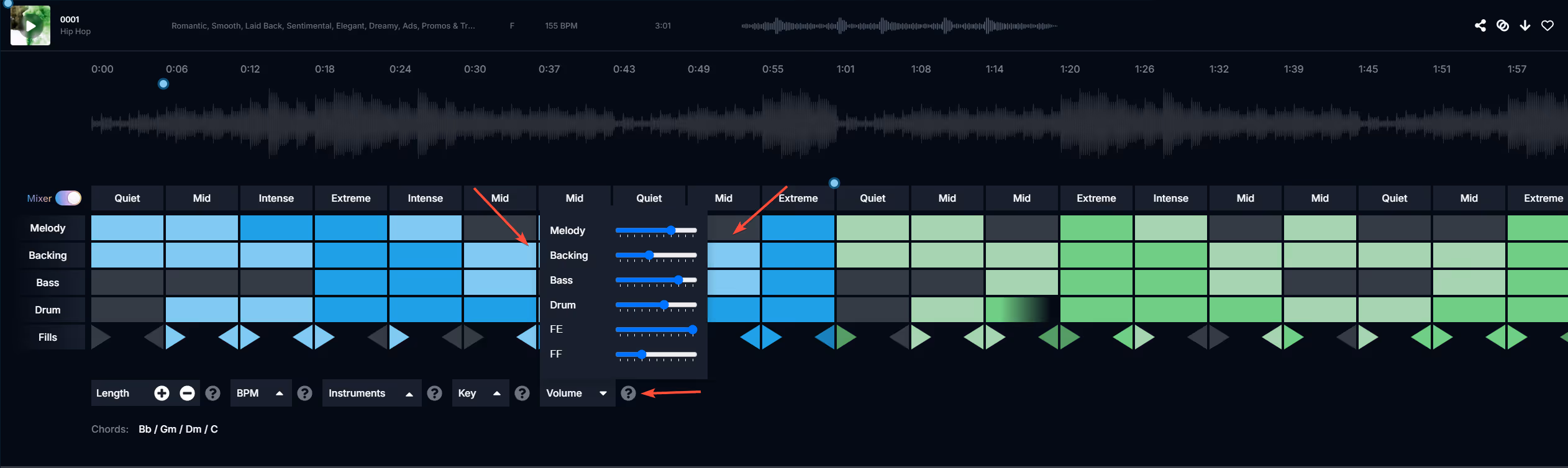Select the Extreme header under the blue marker

tap(798, 198)
